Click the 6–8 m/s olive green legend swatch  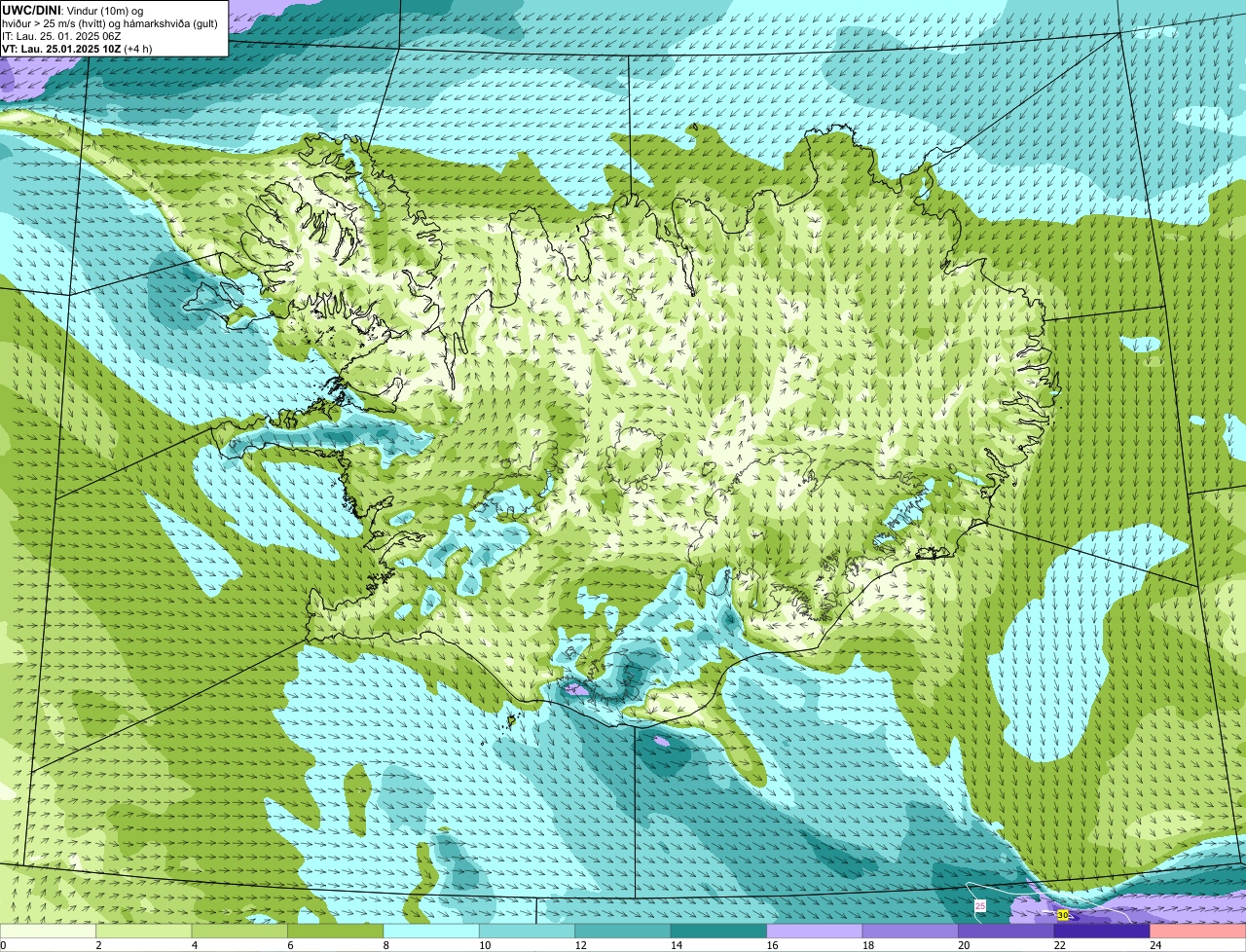(336, 932)
